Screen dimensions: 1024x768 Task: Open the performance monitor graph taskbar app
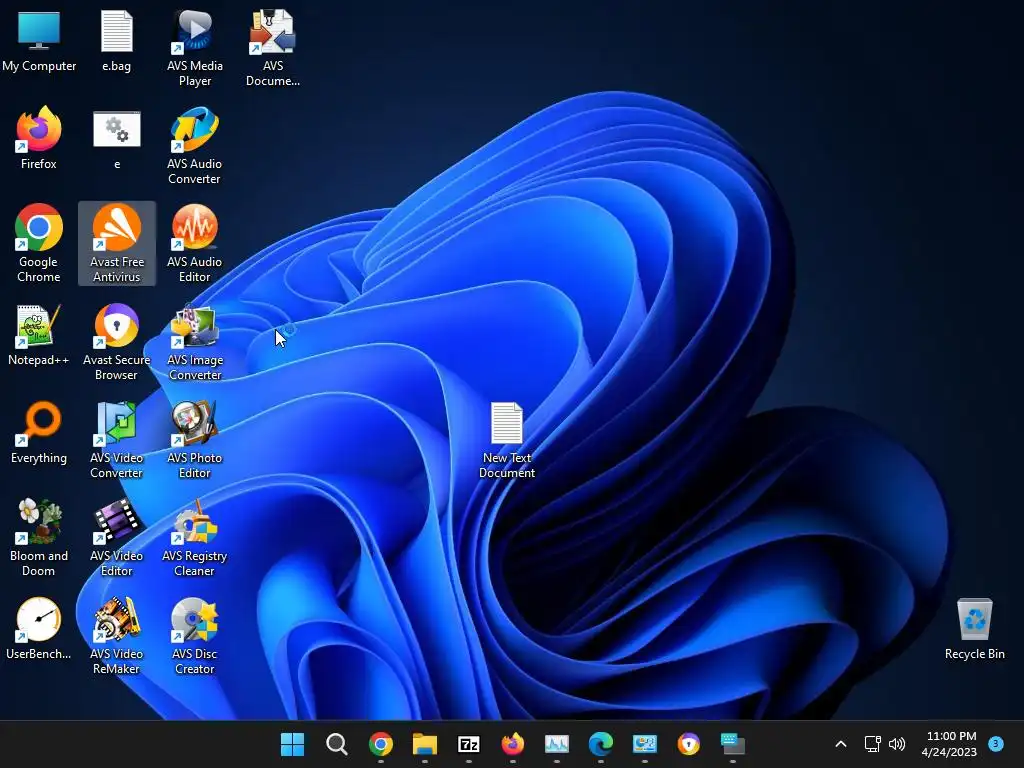coord(557,744)
